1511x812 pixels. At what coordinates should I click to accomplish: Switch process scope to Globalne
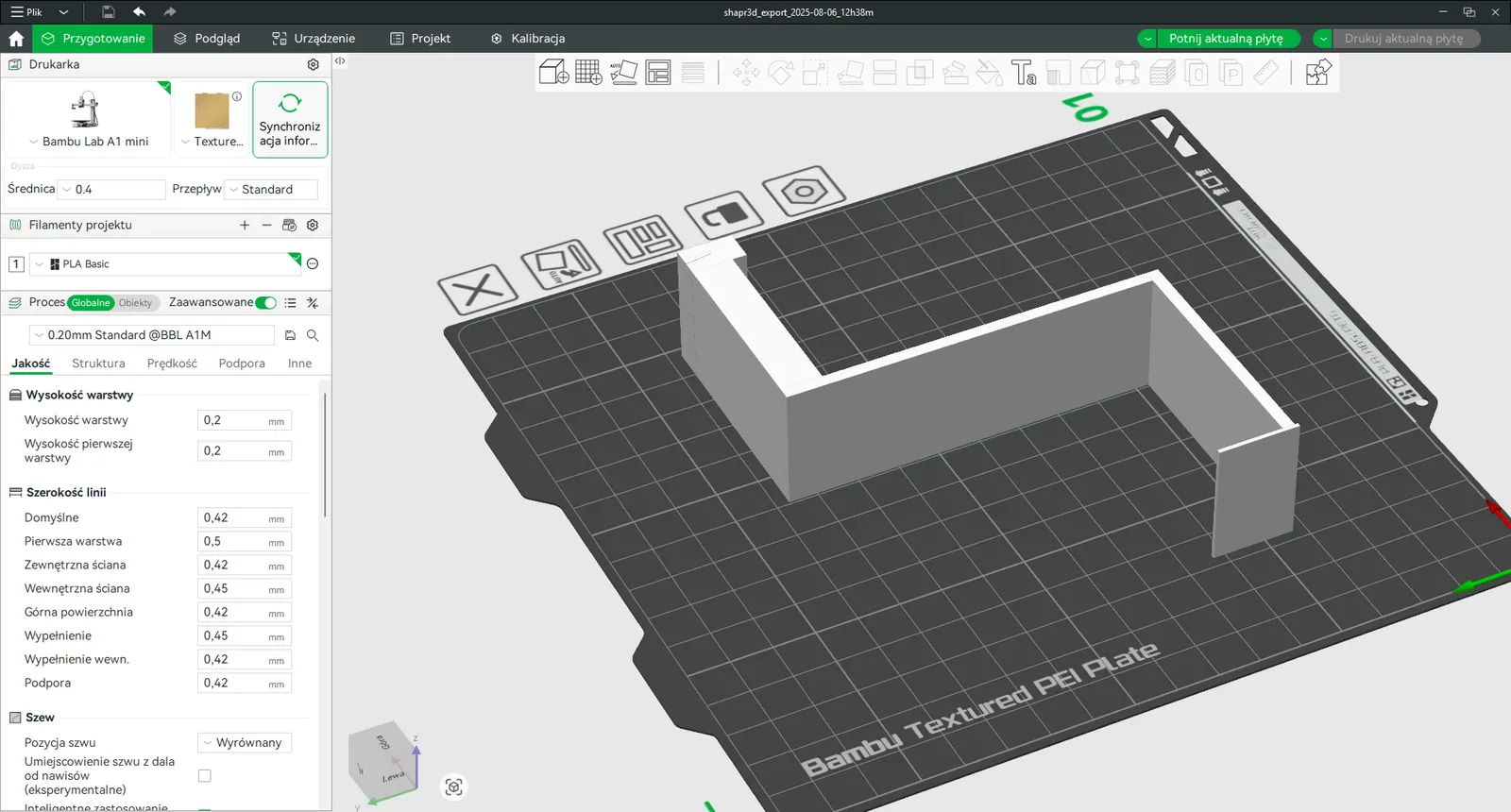pos(91,303)
